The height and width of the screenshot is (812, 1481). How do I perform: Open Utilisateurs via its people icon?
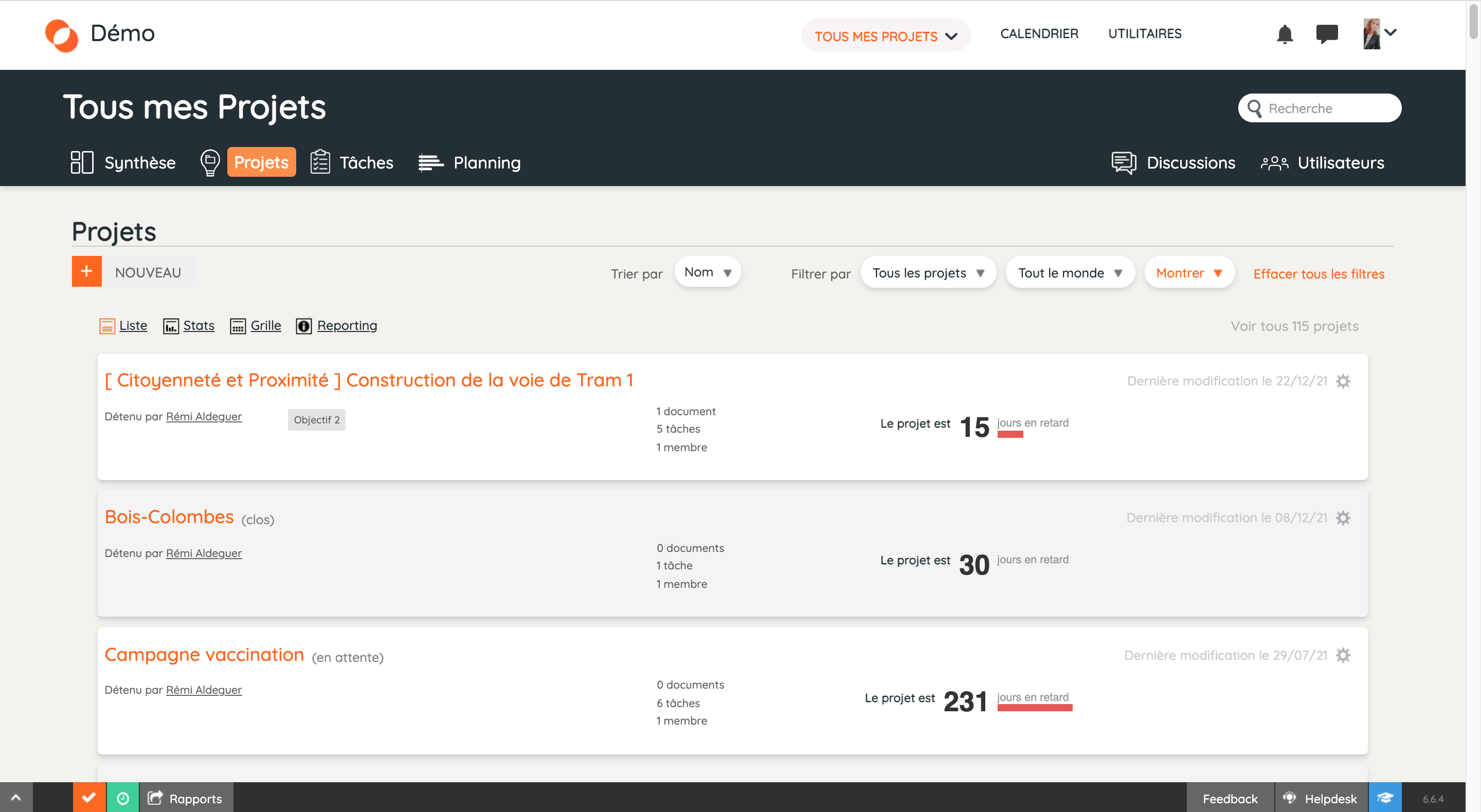1274,162
